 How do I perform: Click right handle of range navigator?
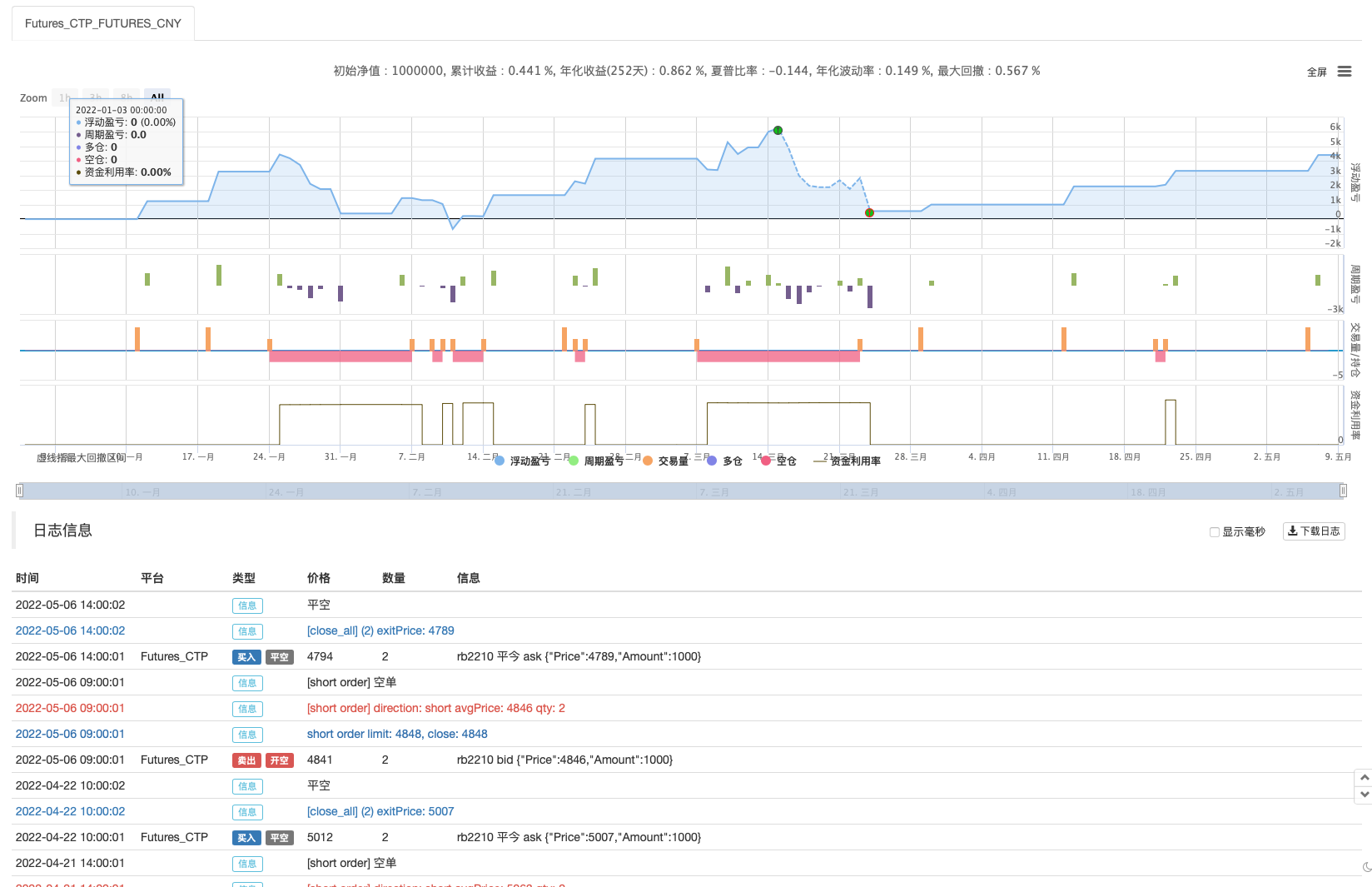[x=1343, y=491]
